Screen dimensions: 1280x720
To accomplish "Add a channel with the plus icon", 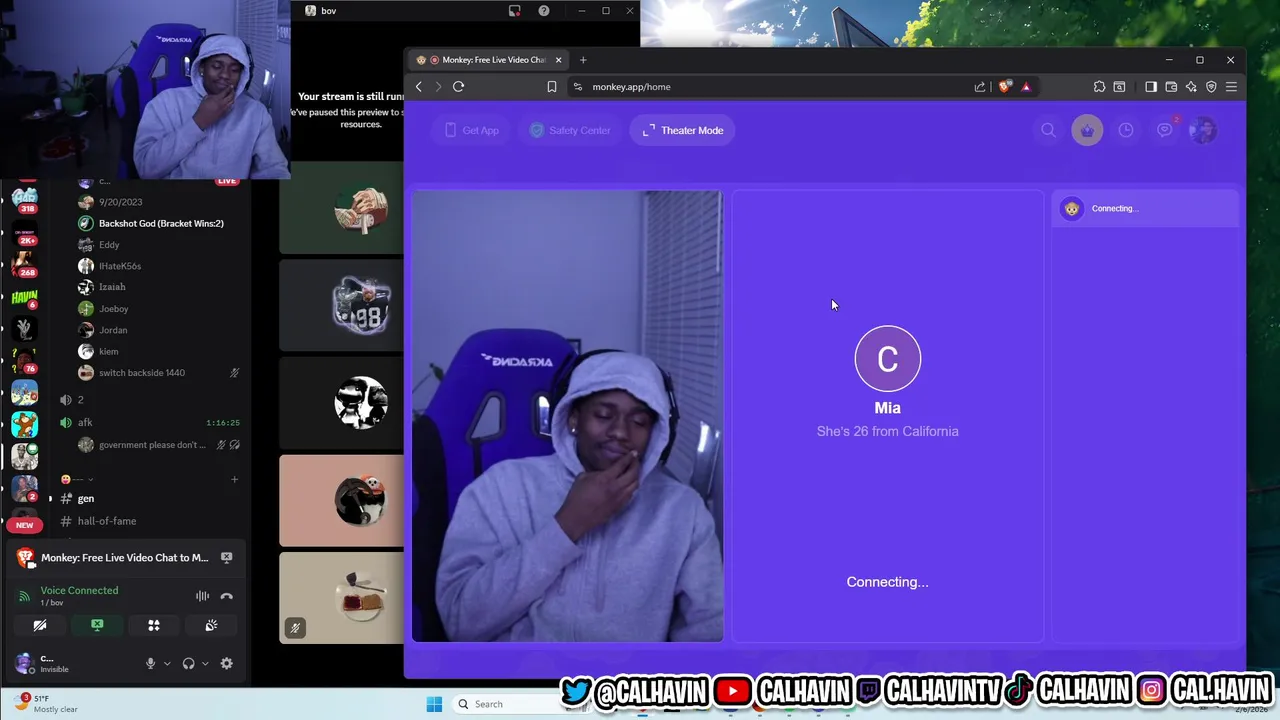I will [x=234, y=479].
